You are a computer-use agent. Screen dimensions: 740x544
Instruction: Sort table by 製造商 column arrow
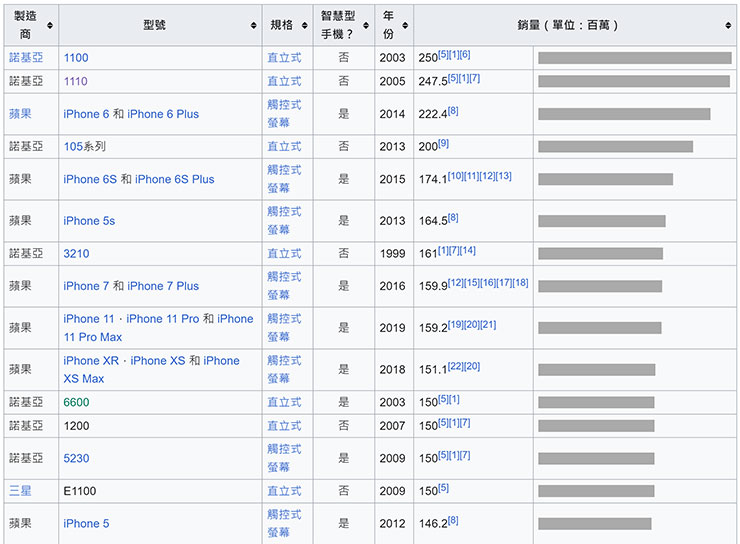(x=50, y=24)
